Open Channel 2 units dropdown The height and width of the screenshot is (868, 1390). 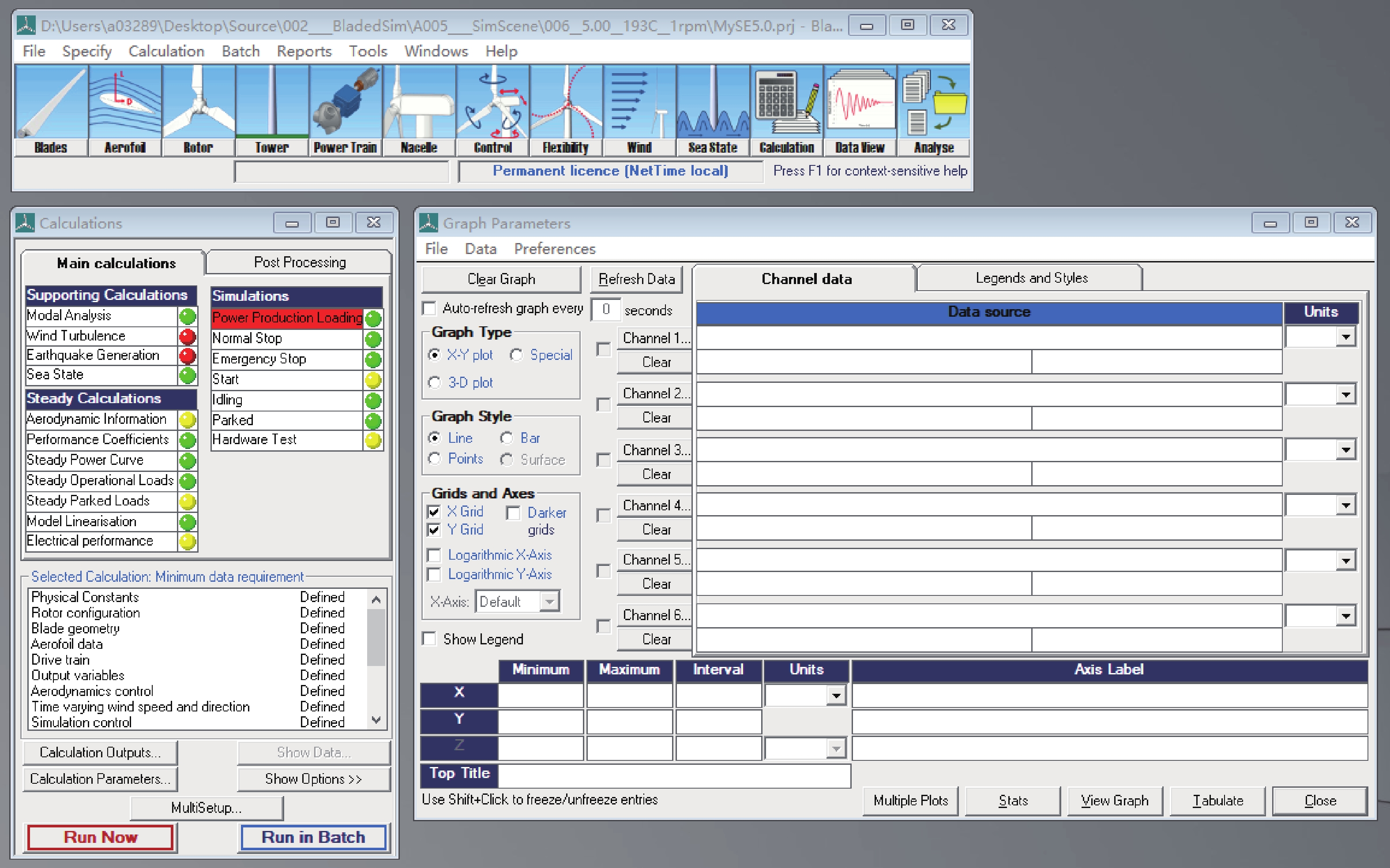click(1346, 394)
